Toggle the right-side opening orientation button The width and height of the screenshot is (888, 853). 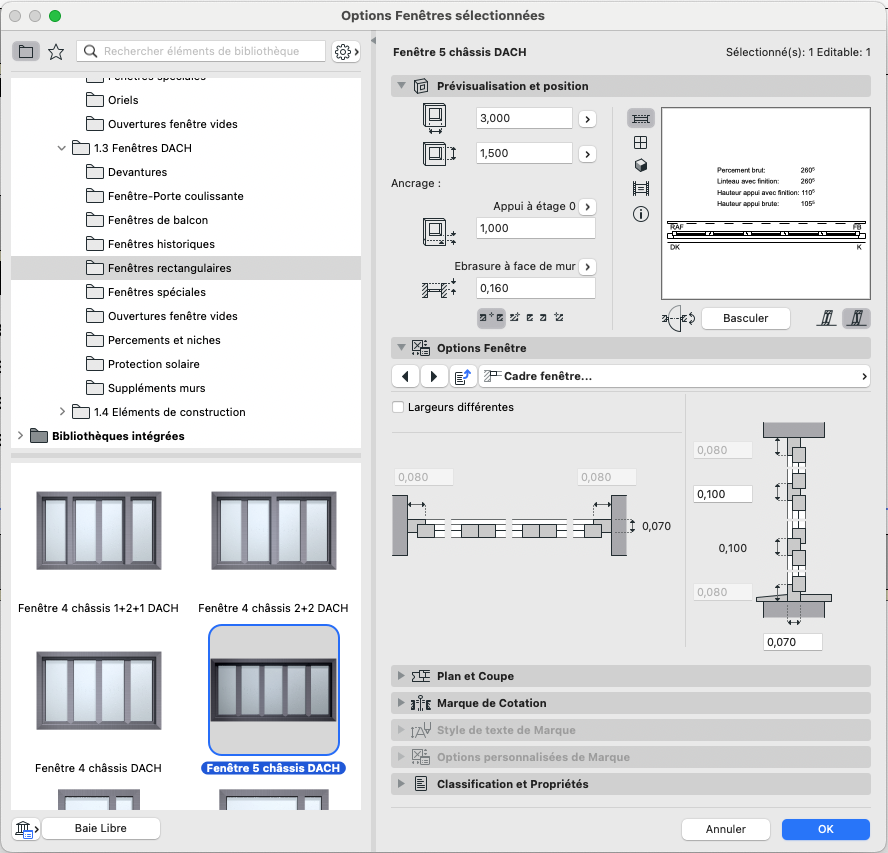(856, 318)
